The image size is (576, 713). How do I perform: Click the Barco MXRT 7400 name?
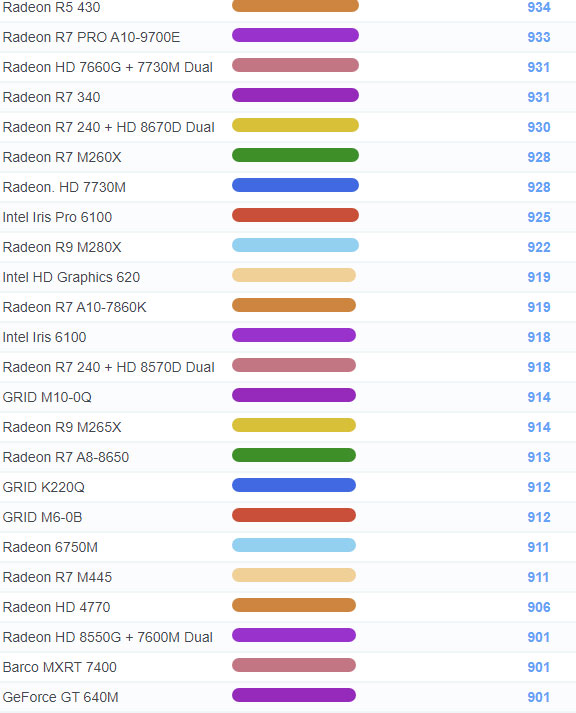(x=60, y=668)
